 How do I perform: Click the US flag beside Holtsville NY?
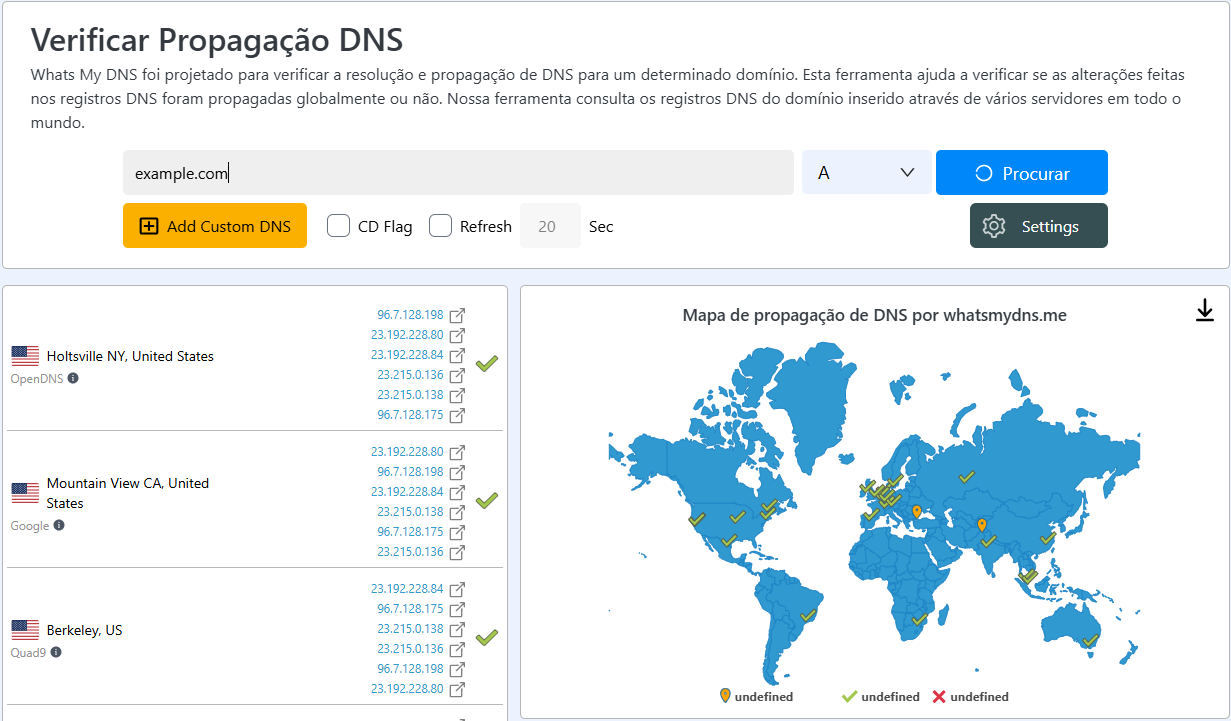coord(25,356)
